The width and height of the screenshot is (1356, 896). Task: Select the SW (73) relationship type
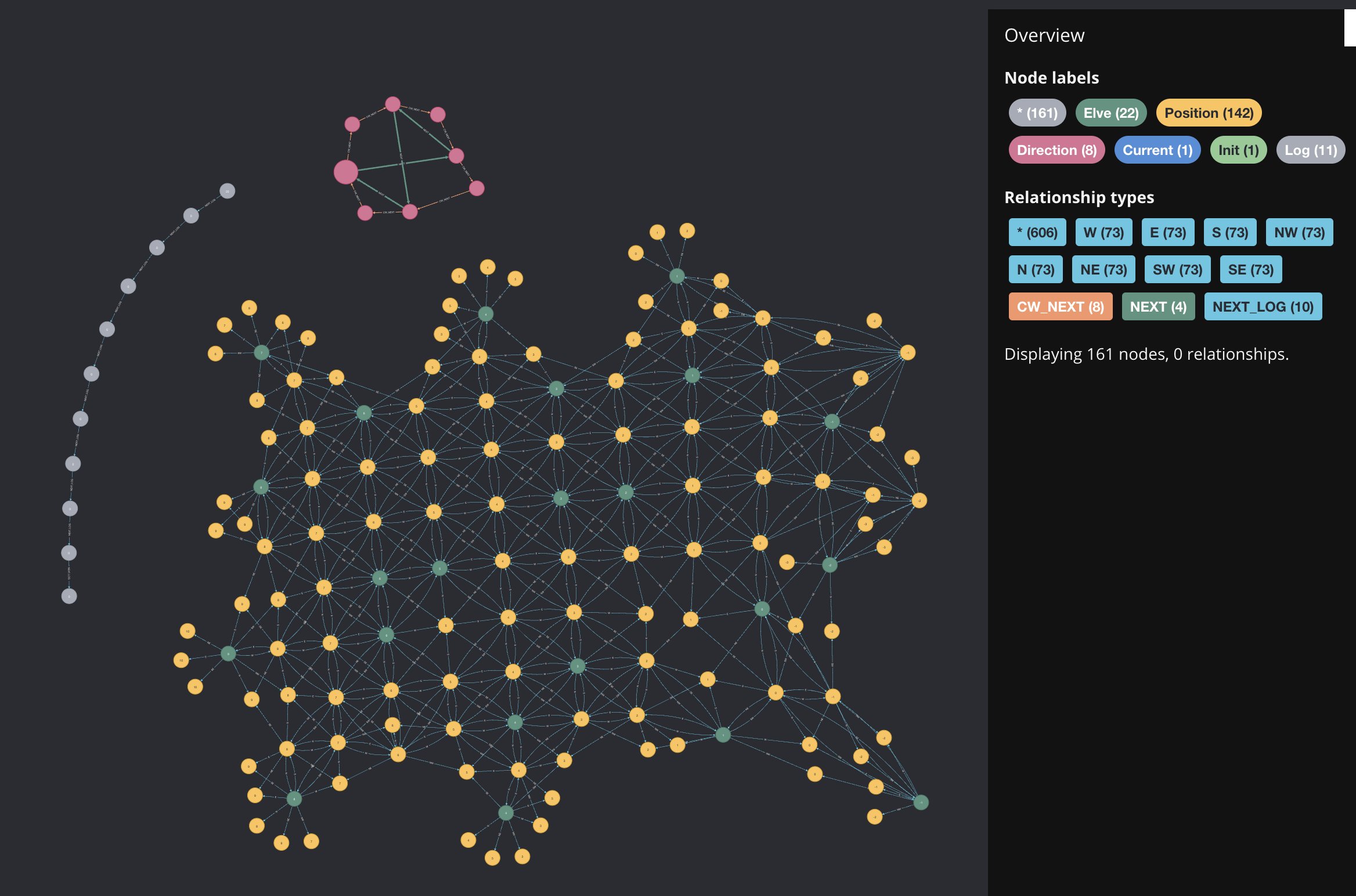(x=1176, y=269)
